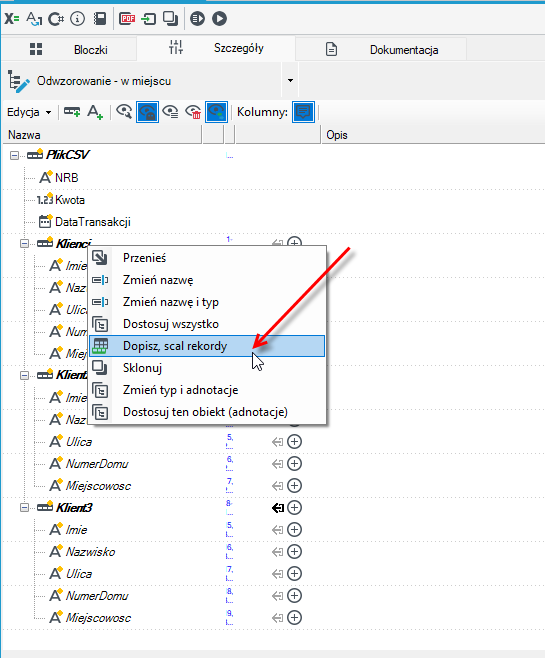
Task: Click the notebook icon in top toolbar
Action: click(100, 19)
